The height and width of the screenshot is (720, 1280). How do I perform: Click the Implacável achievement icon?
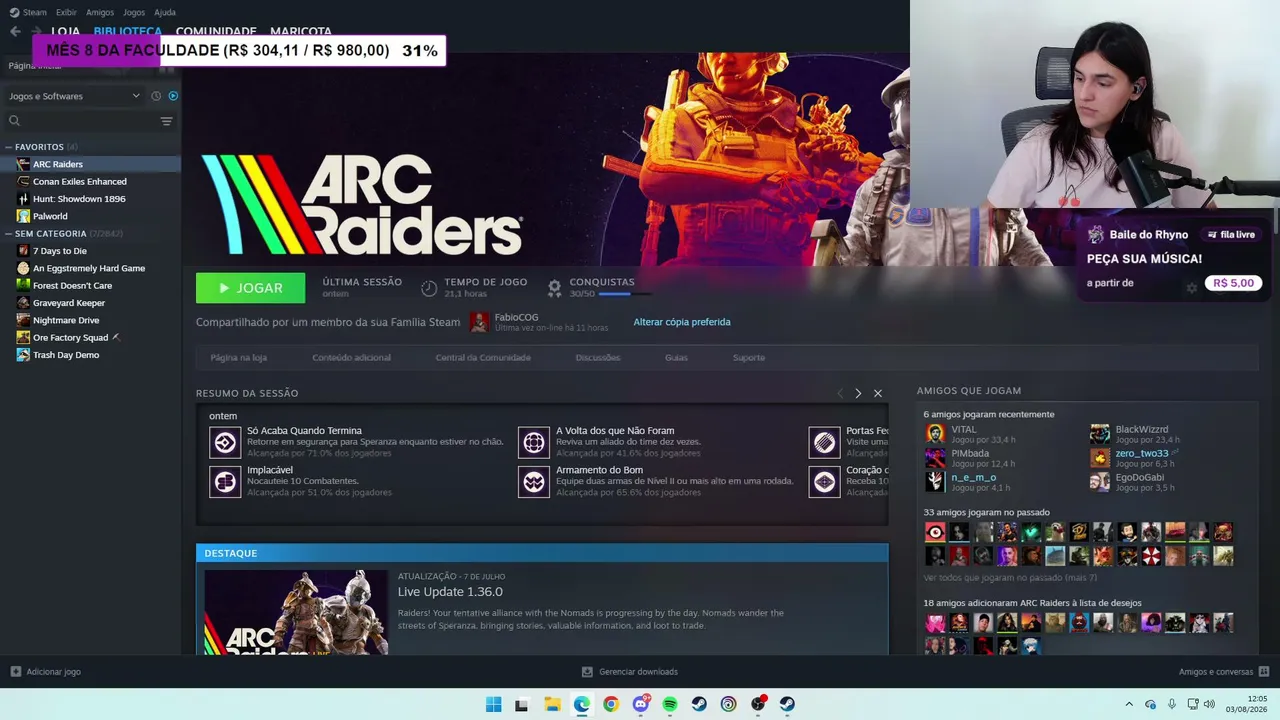pos(225,481)
